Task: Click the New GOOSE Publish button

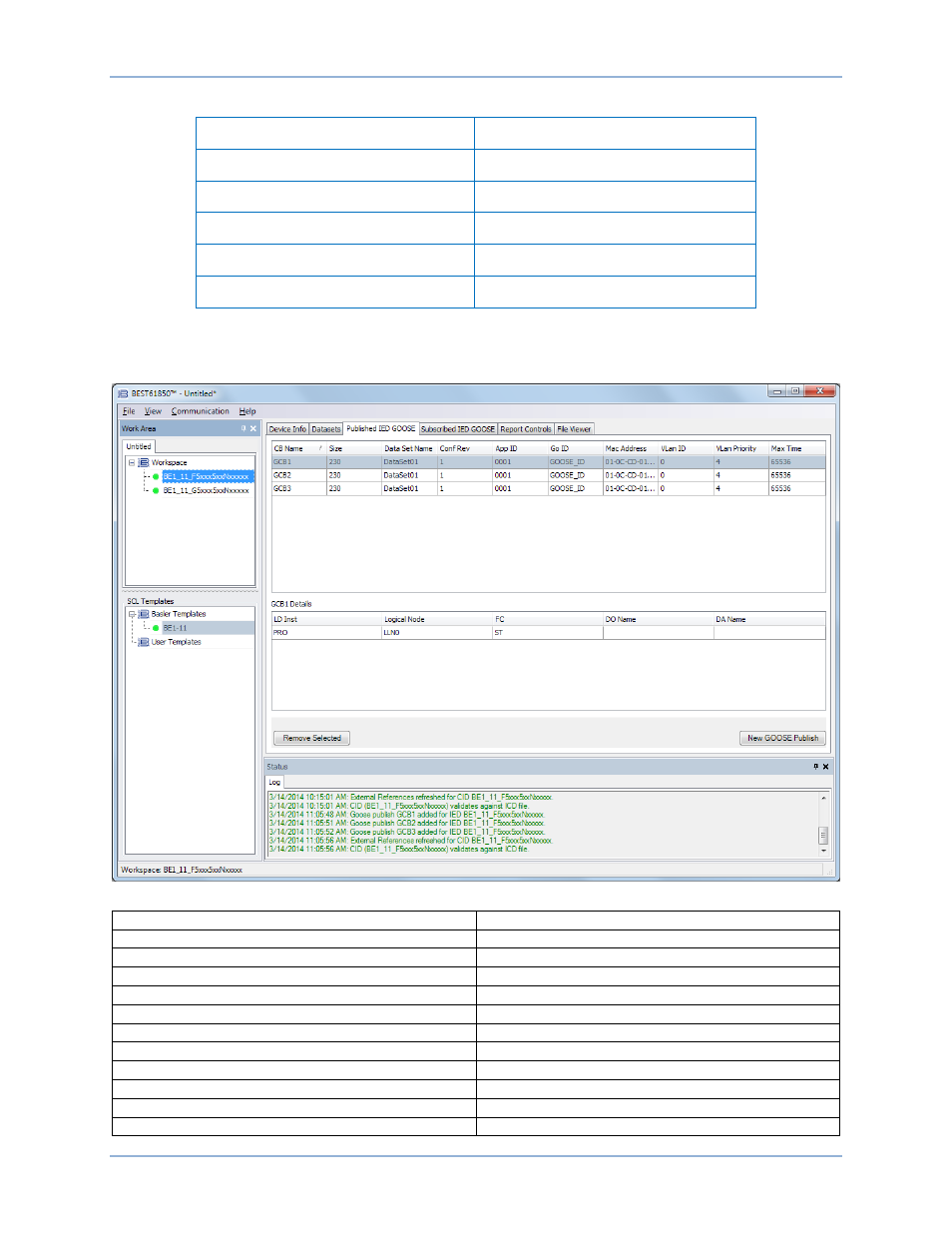Action: [x=782, y=739]
